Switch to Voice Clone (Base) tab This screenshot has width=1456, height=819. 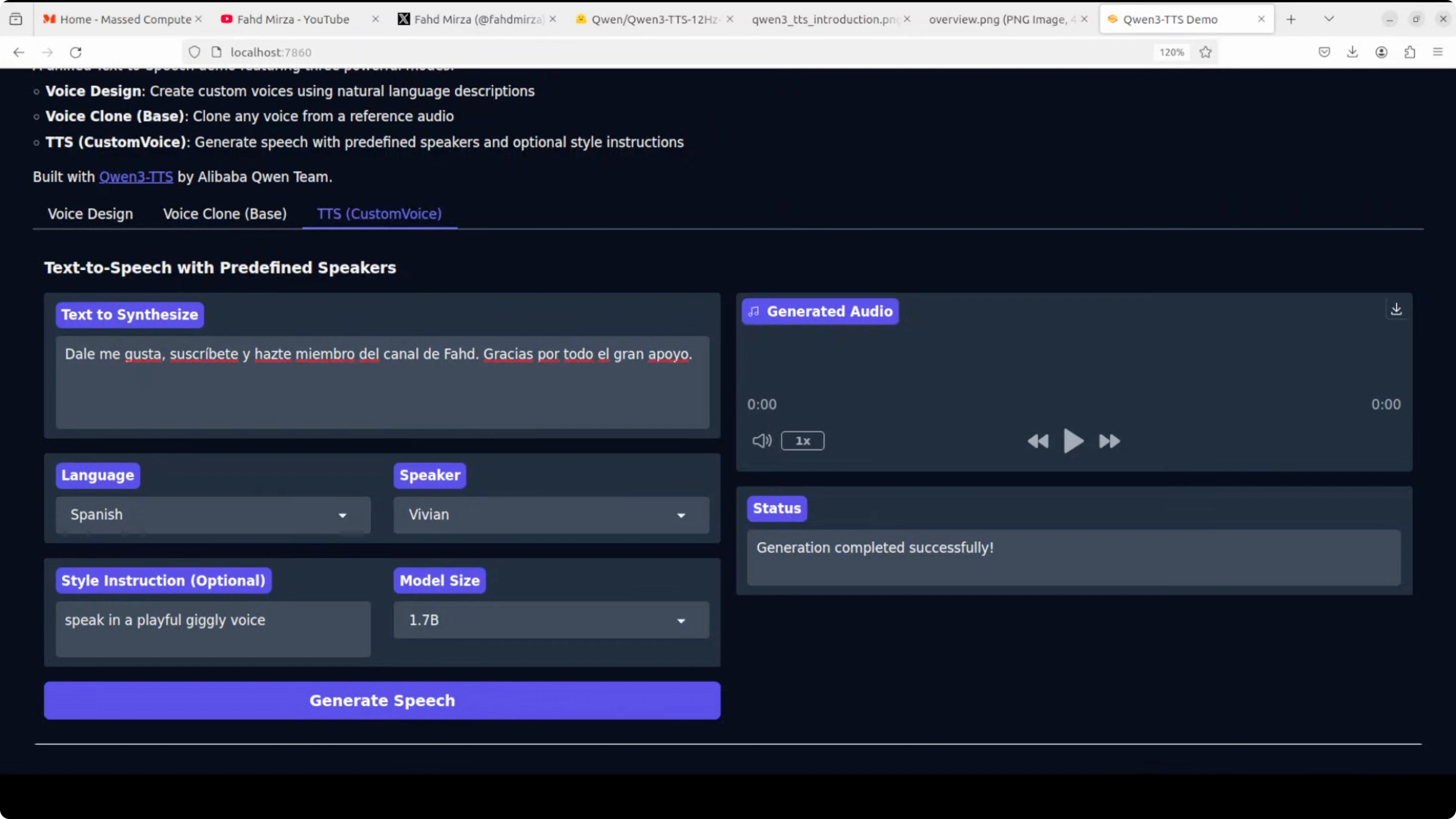224,214
